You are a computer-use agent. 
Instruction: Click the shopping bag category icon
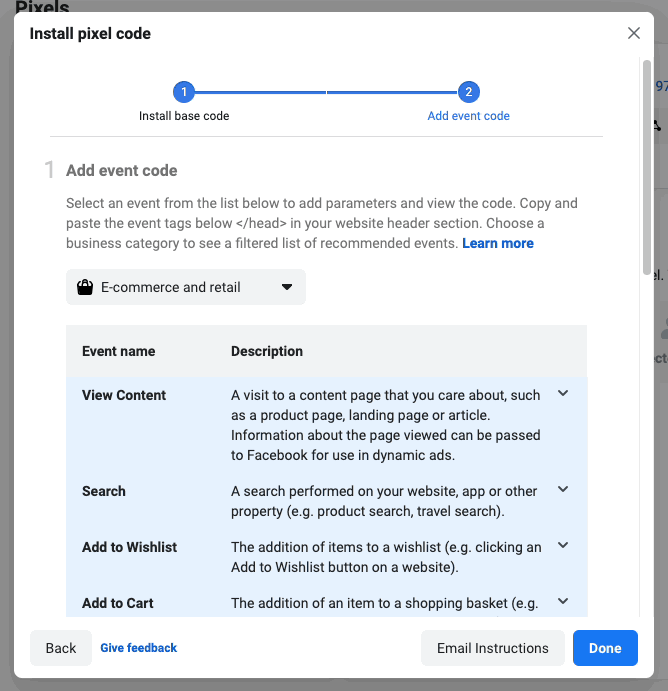(86, 287)
